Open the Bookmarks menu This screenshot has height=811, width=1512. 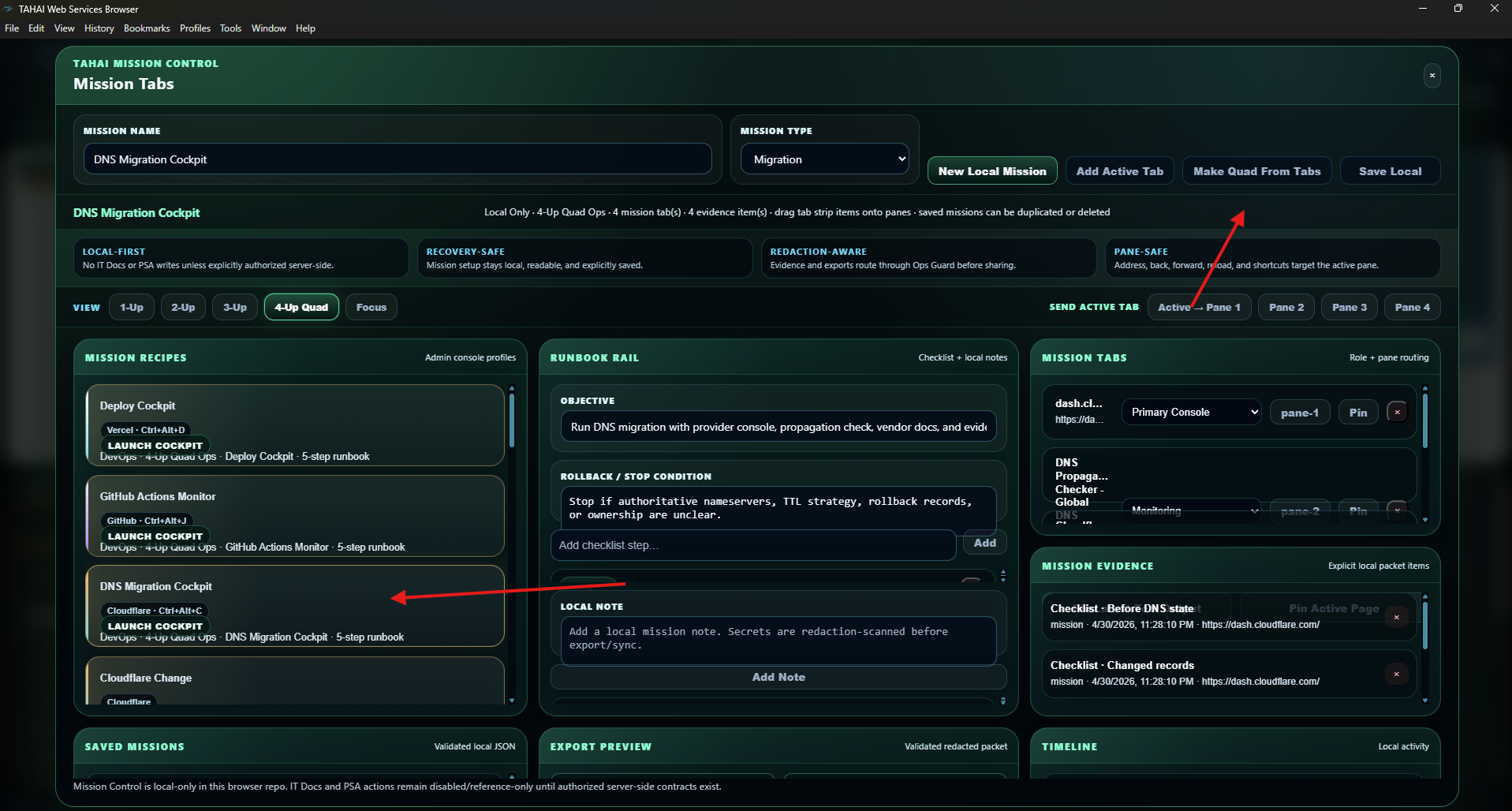point(147,28)
